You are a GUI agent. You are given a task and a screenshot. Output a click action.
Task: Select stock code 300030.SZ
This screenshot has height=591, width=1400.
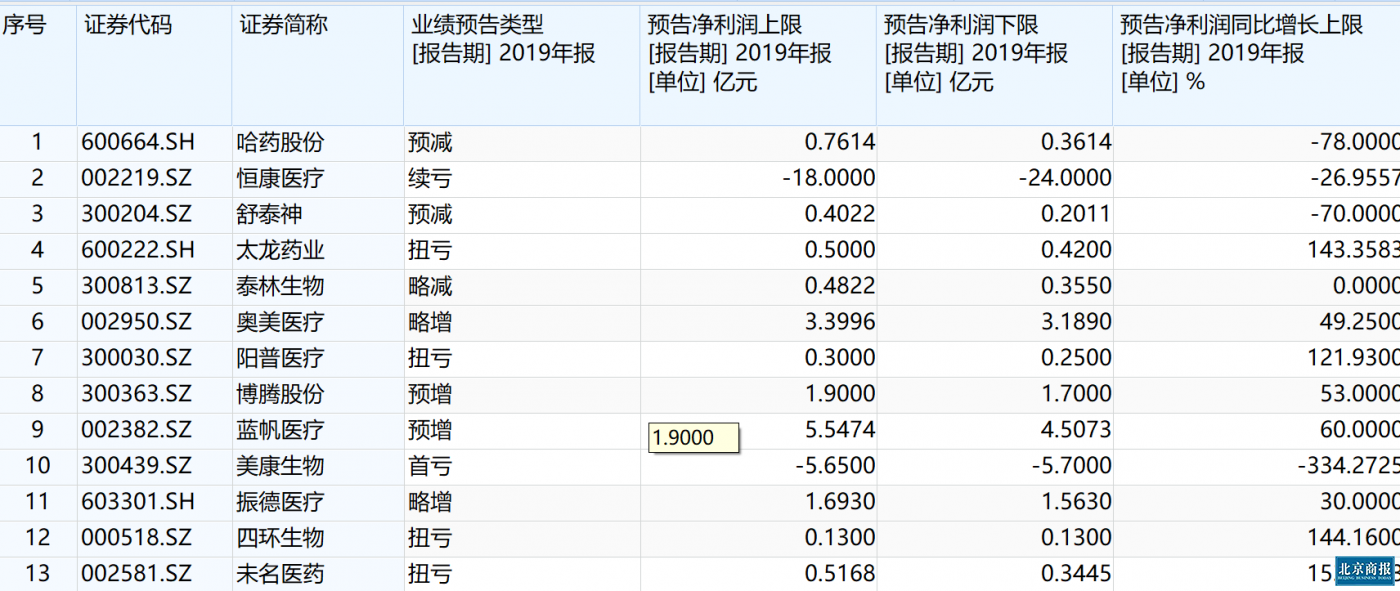click(x=136, y=359)
